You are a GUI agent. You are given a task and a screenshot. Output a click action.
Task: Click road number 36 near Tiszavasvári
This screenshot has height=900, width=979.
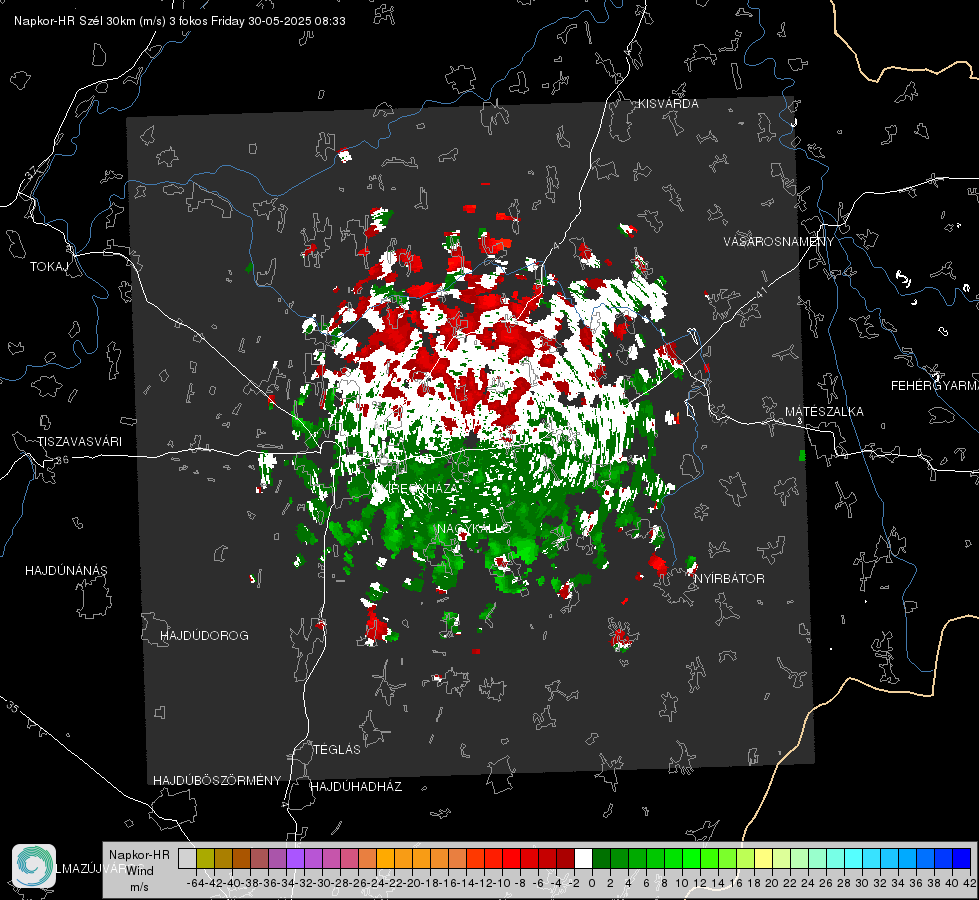click(x=62, y=460)
